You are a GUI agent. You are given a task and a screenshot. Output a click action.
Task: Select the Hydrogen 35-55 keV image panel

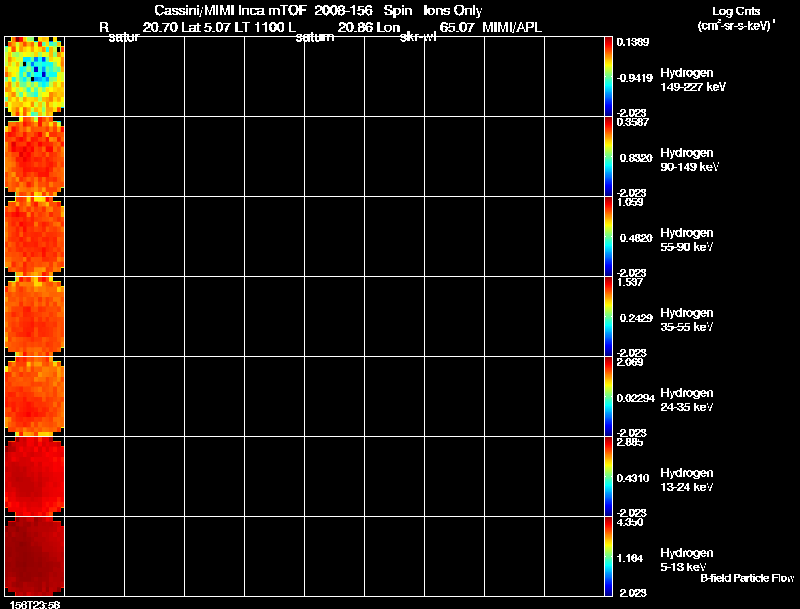(x=35, y=316)
